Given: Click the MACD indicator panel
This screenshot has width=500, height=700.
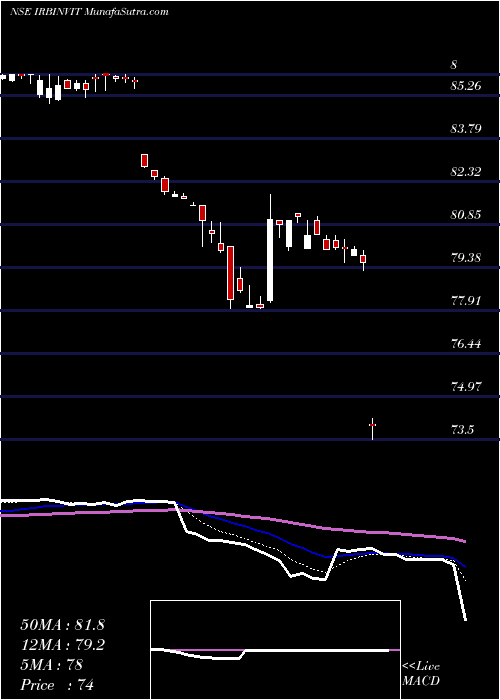Looking at the screenshot, I should (275, 650).
